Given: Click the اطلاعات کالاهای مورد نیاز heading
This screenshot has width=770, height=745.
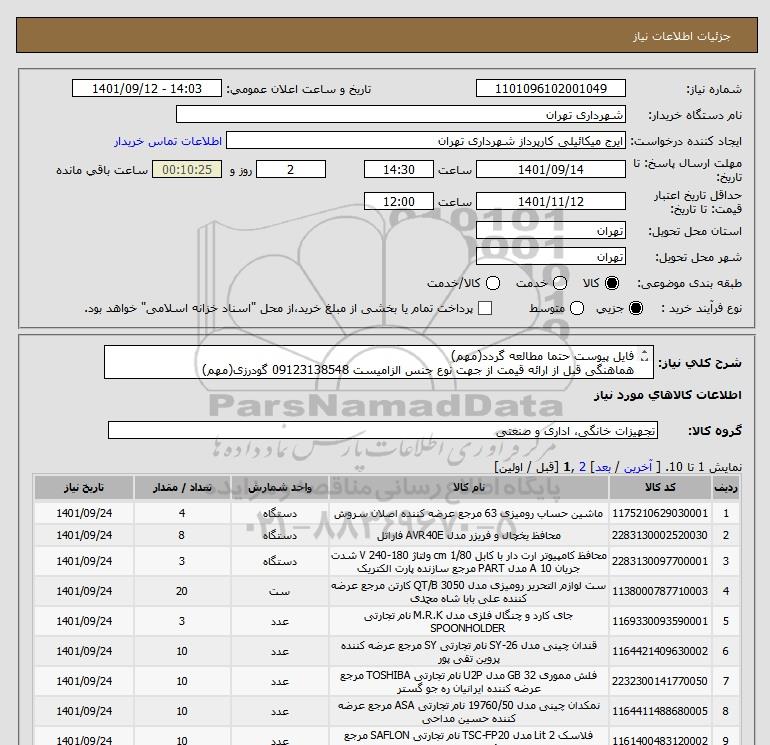Looking at the screenshot, I should coord(667,395).
